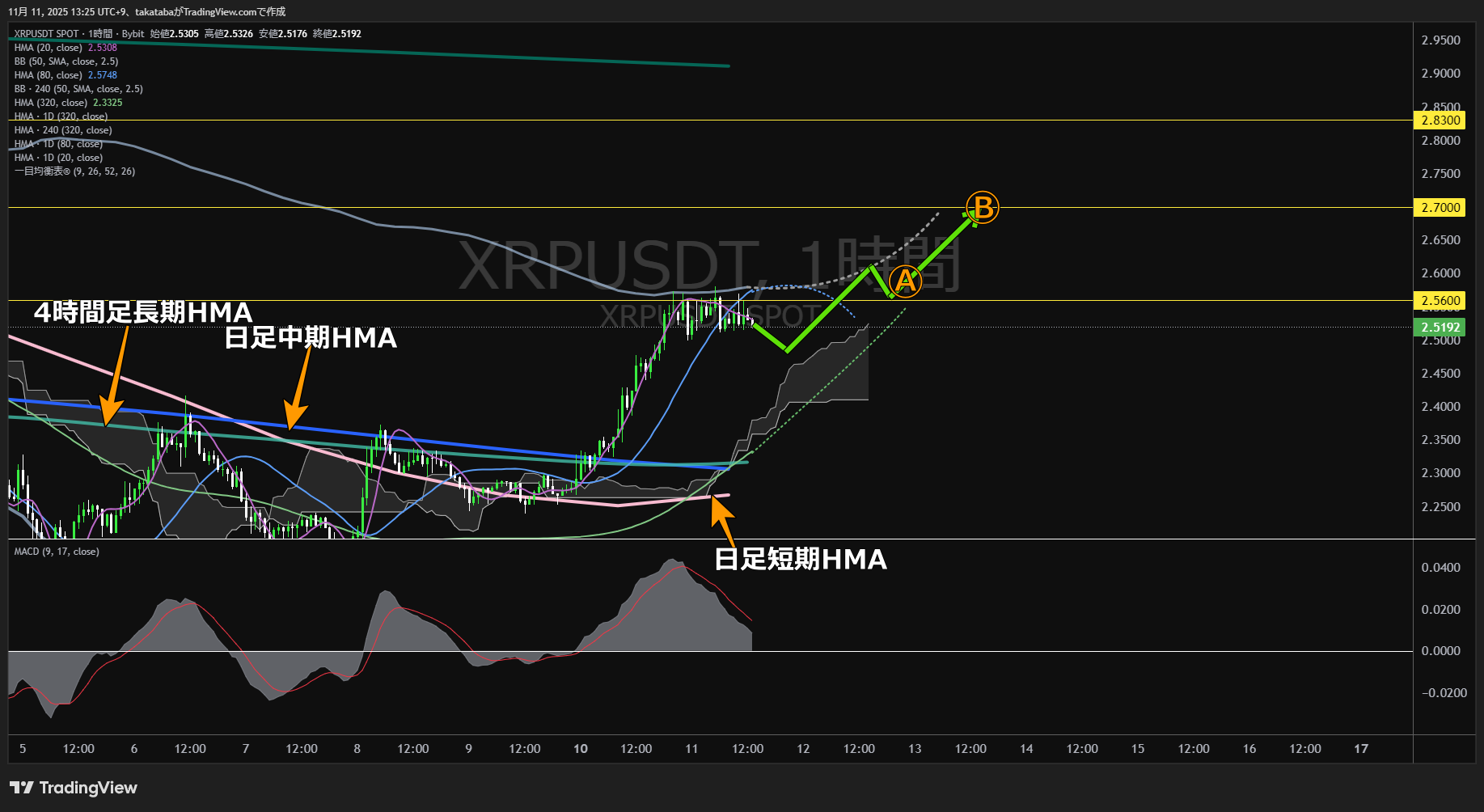Click the −0.0200 MACD axis value
This screenshot has width=1484, height=812.
1444,693
